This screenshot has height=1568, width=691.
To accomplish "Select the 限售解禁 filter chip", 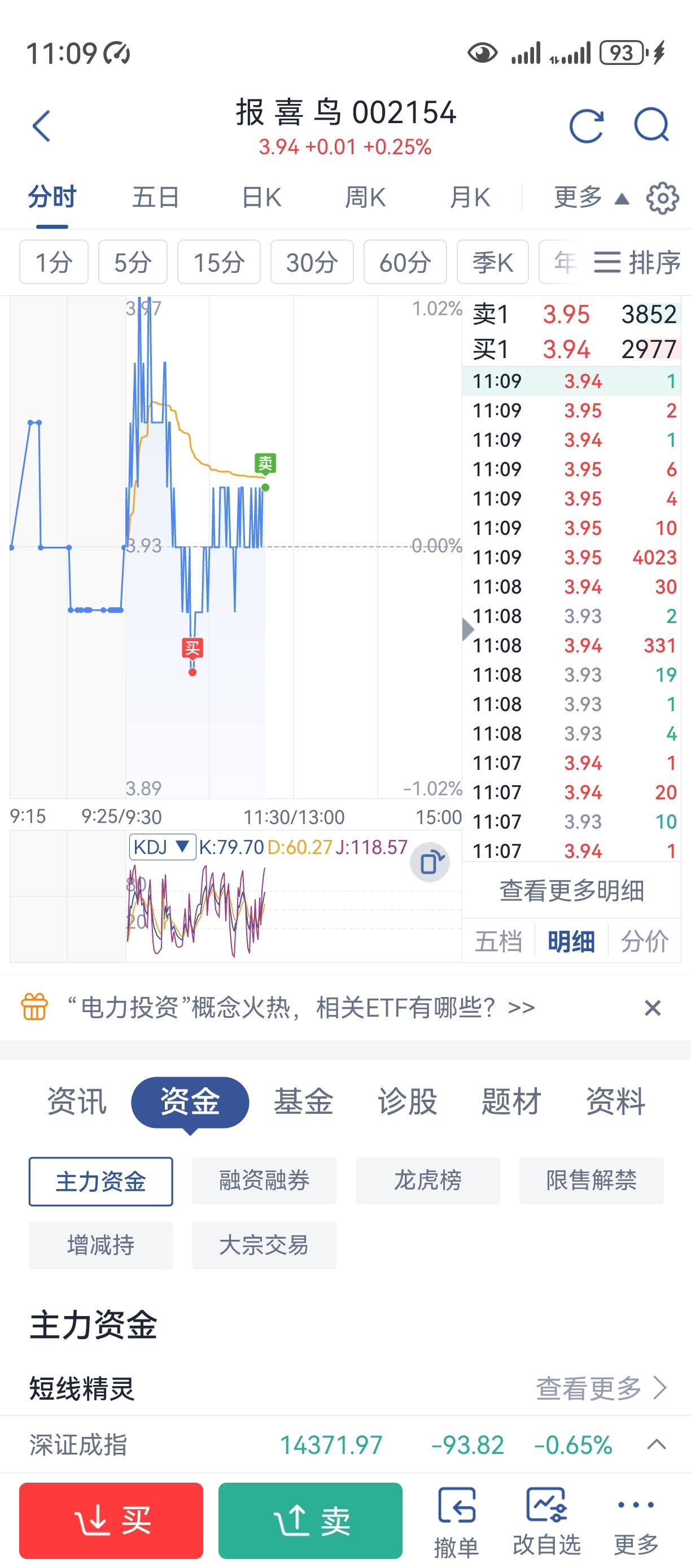I will (x=591, y=1181).
